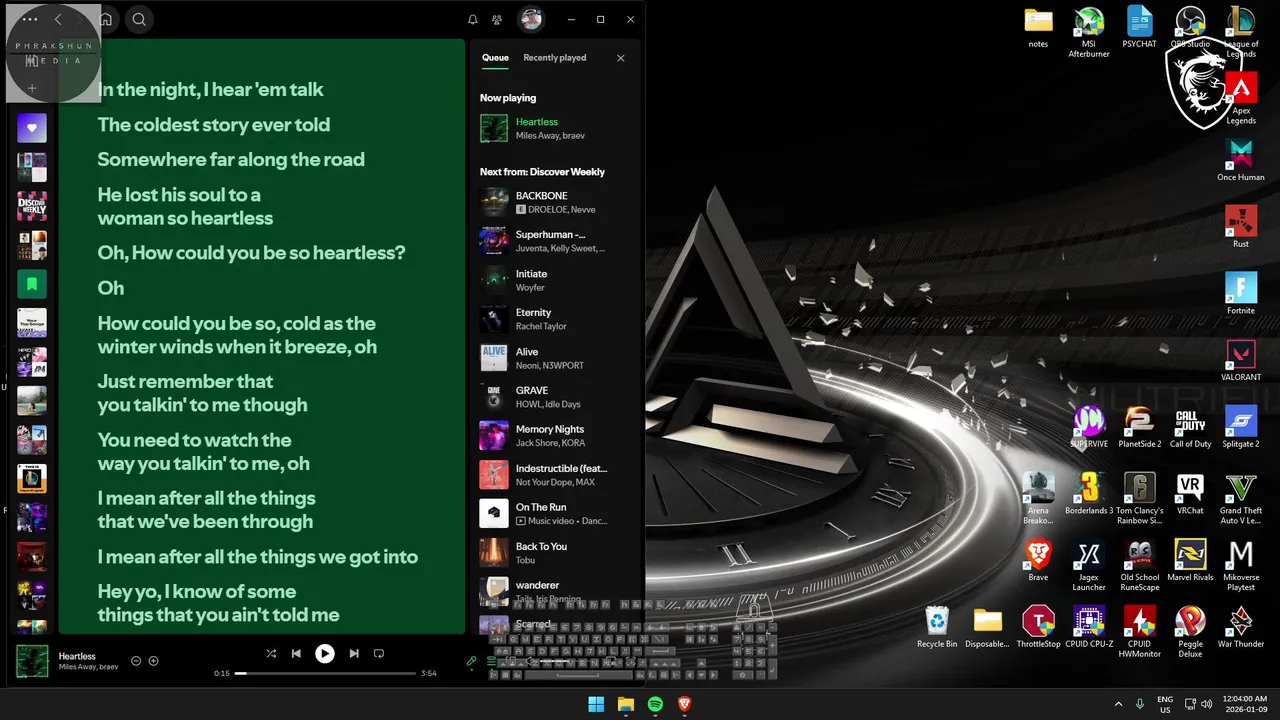This screenshot has width=1280, height=720.
Task: Open the Spotify three-dots menu
Action: tap(30, 19)
